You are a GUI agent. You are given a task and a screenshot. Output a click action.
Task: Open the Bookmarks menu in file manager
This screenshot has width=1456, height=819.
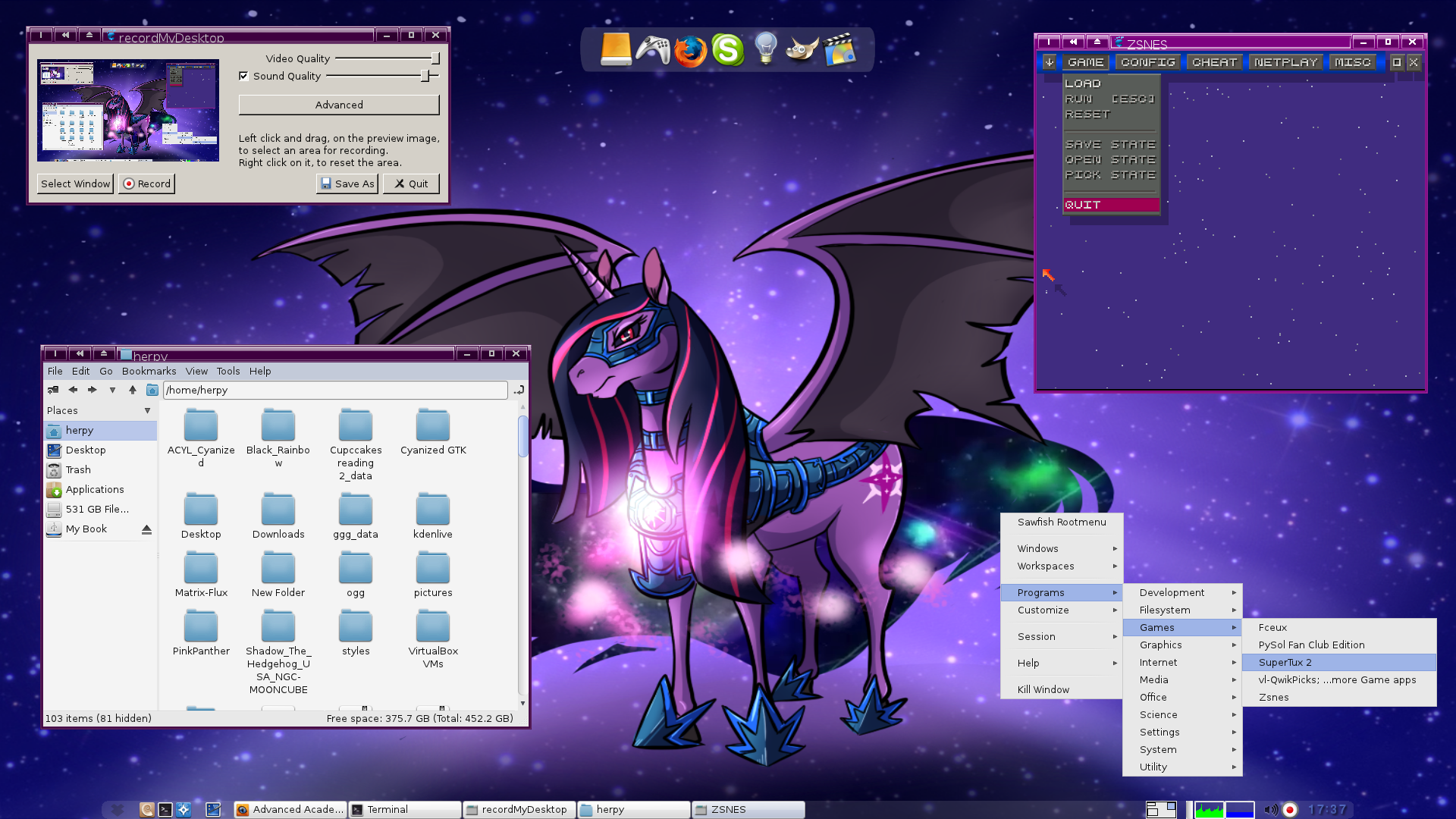(149, 372)
